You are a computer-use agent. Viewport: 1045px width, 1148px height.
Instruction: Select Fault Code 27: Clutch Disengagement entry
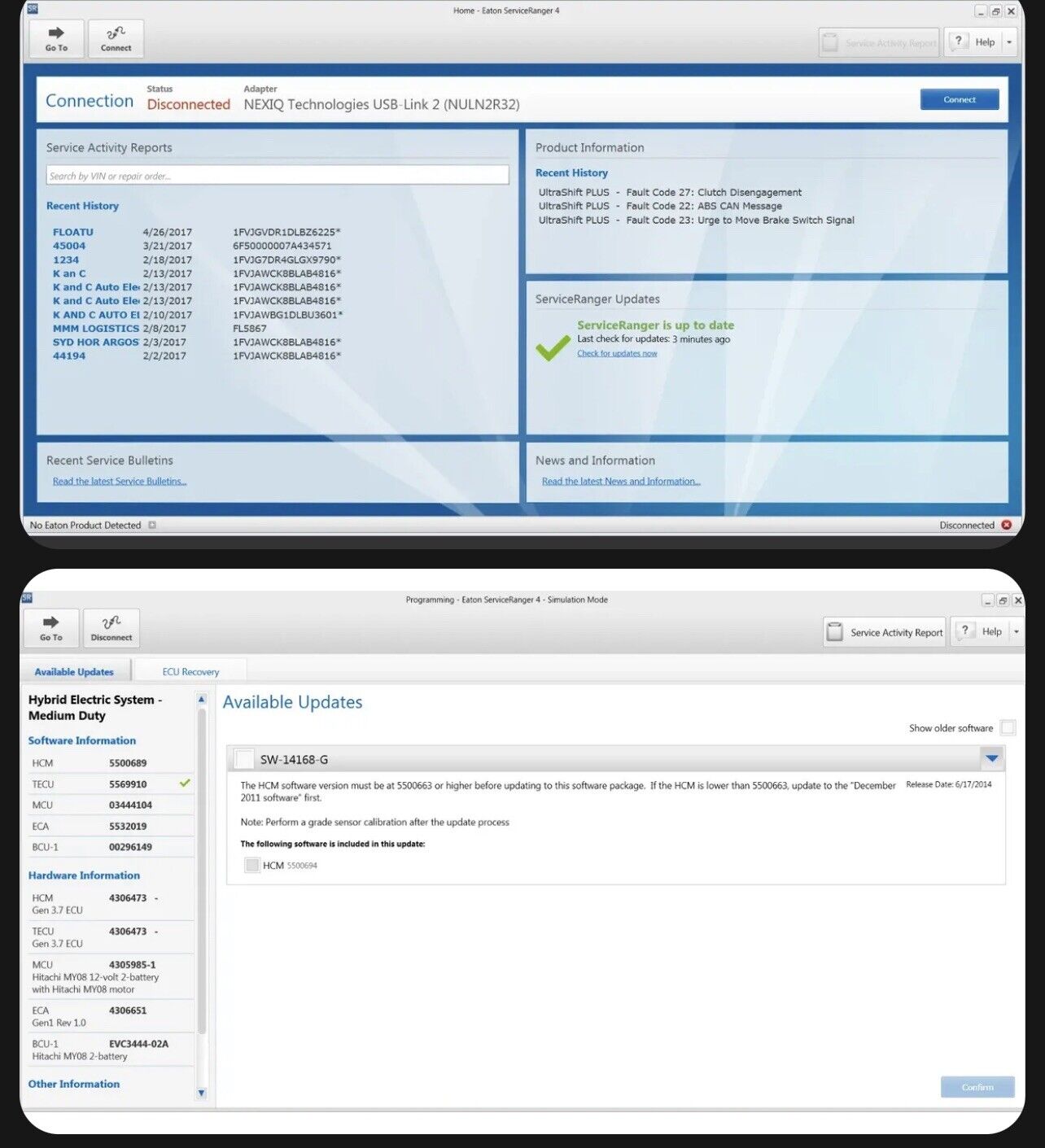pos(670,193)
